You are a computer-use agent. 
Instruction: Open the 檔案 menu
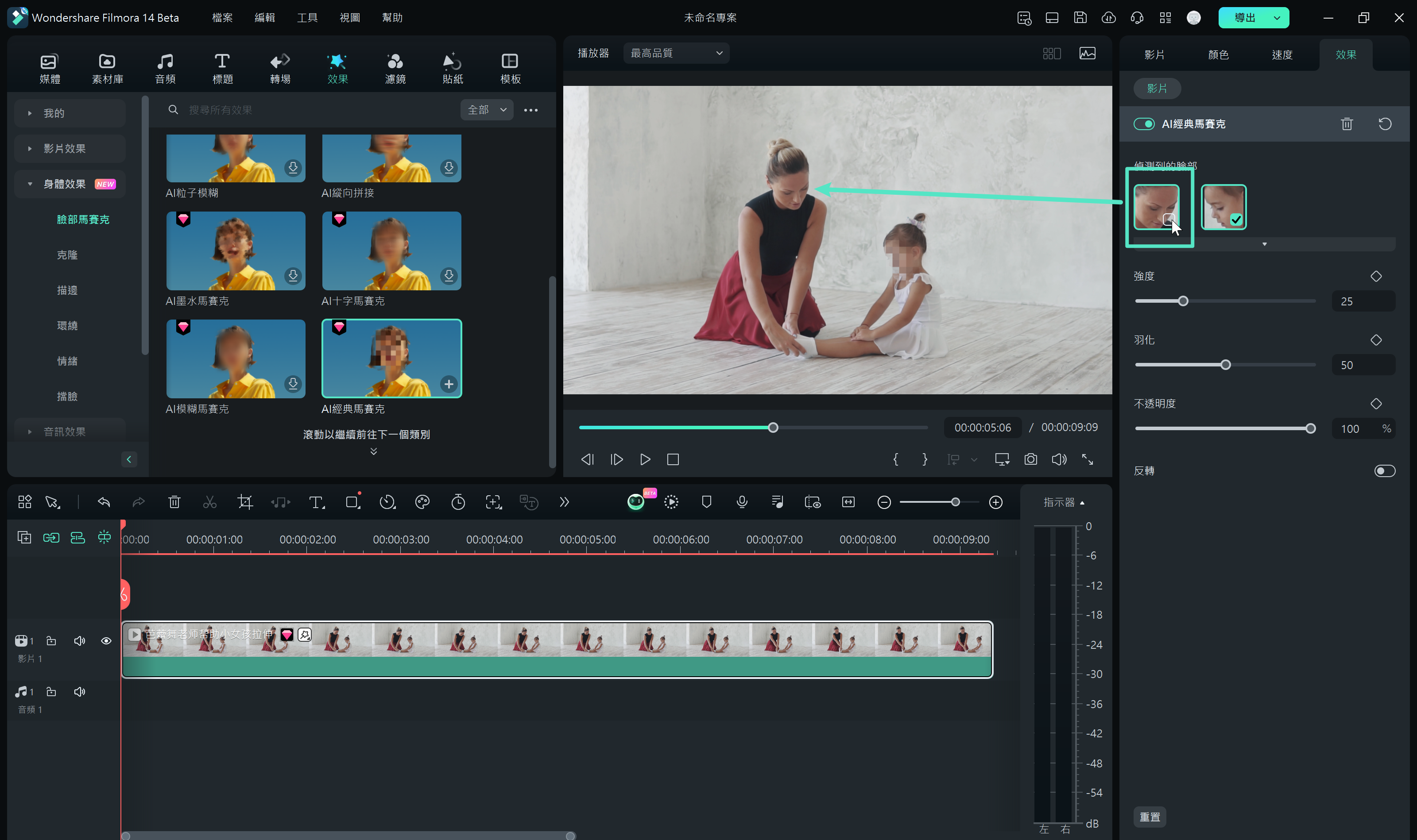click(222, 18)
